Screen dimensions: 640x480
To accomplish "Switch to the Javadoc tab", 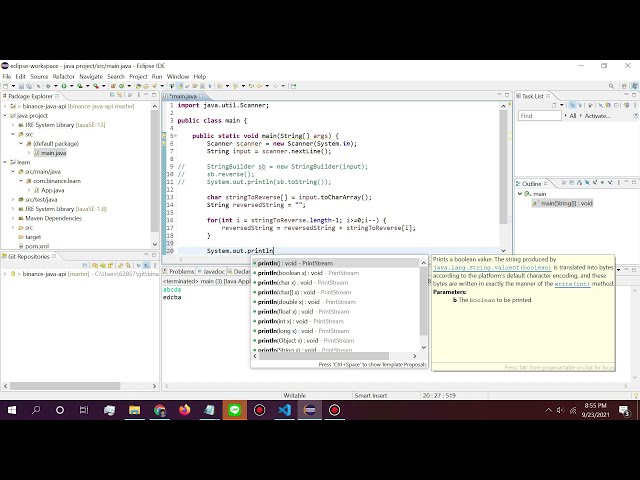I will pos(211,271).
